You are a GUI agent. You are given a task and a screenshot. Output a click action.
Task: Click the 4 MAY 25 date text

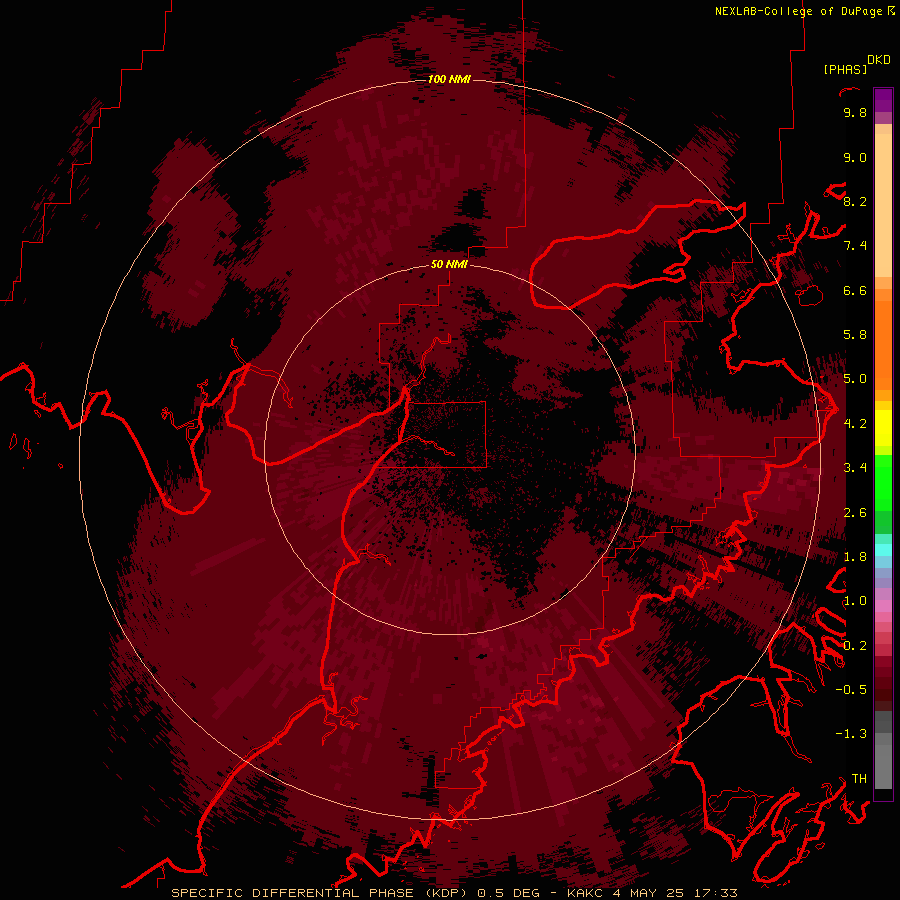(646, 893)
